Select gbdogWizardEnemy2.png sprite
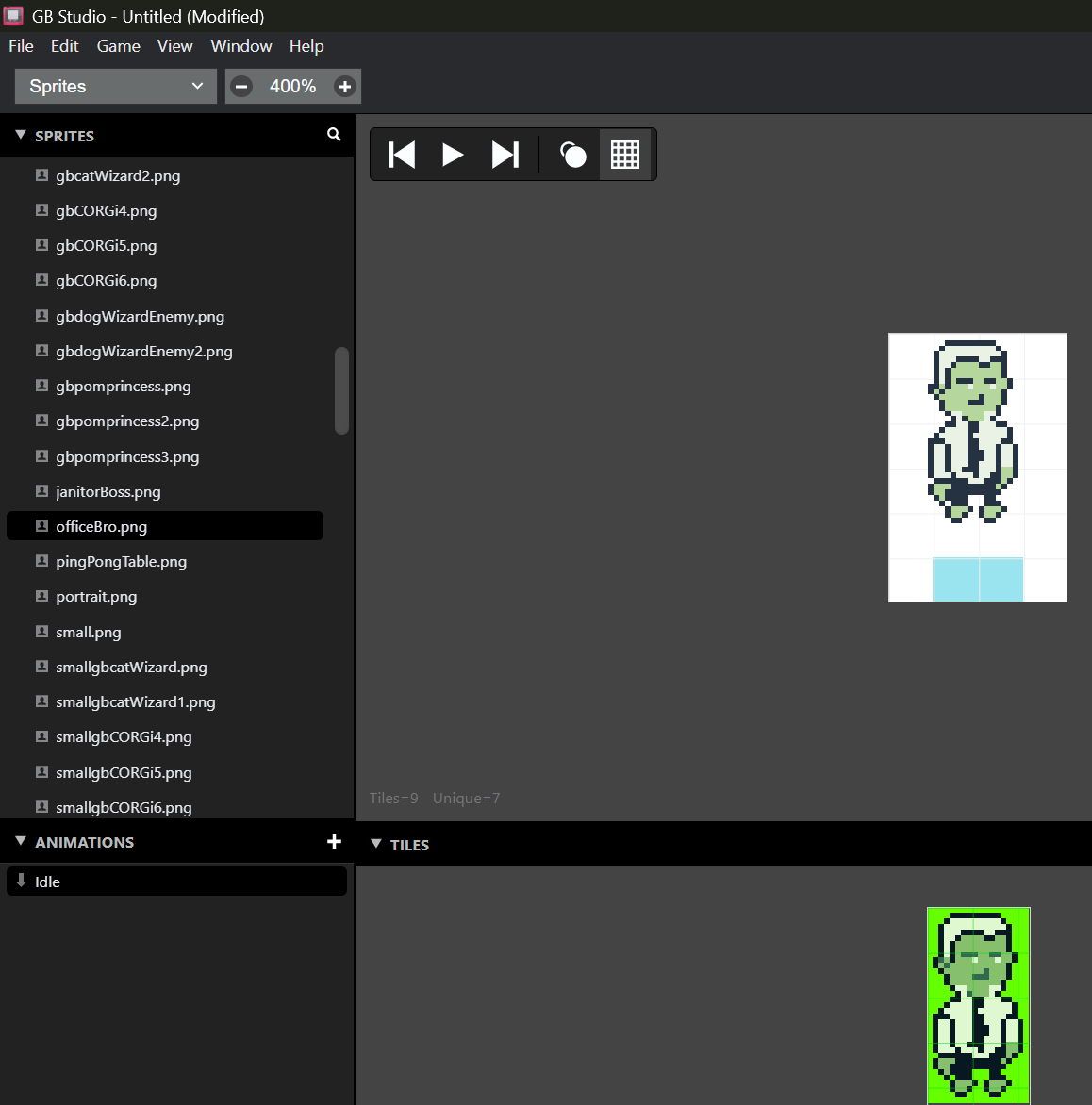Image resolution: width=1092 pixels, height=1105 pixels. point(165,351)
